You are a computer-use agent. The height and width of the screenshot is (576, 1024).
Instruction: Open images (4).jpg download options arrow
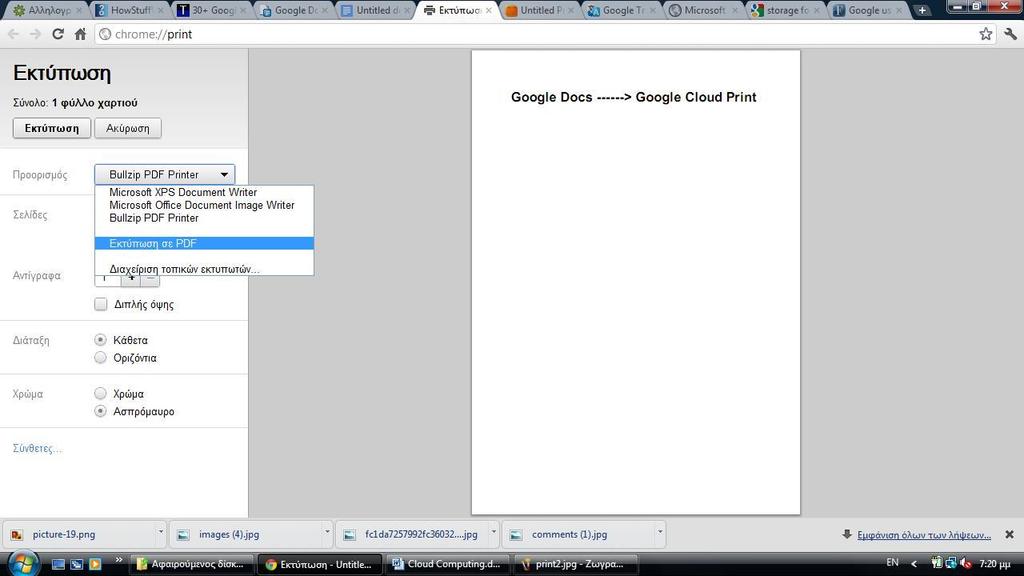pos(327,532)
